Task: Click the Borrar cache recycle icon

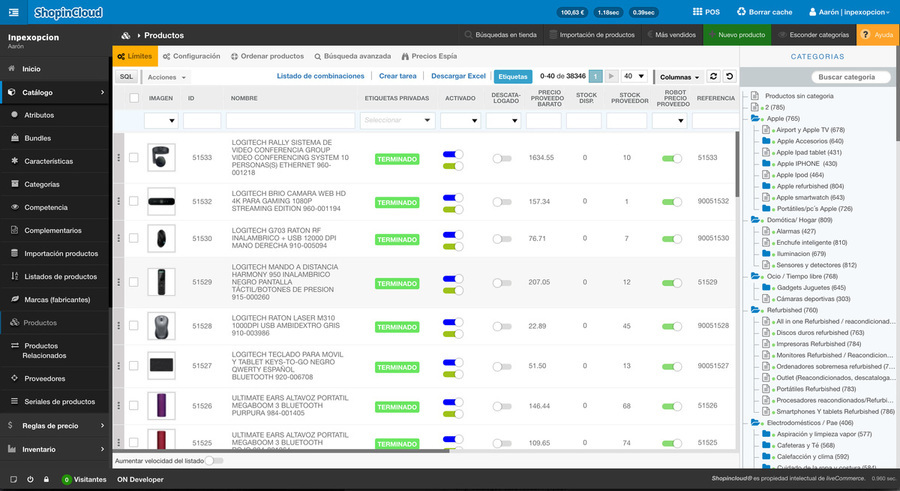Action: (x=741, y=11)
